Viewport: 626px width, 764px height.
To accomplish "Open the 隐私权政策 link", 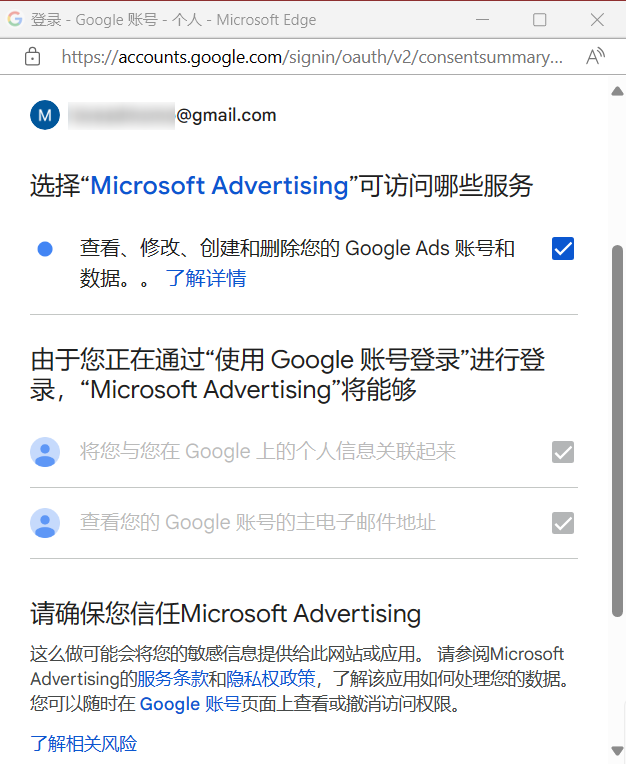I will 271,679.
